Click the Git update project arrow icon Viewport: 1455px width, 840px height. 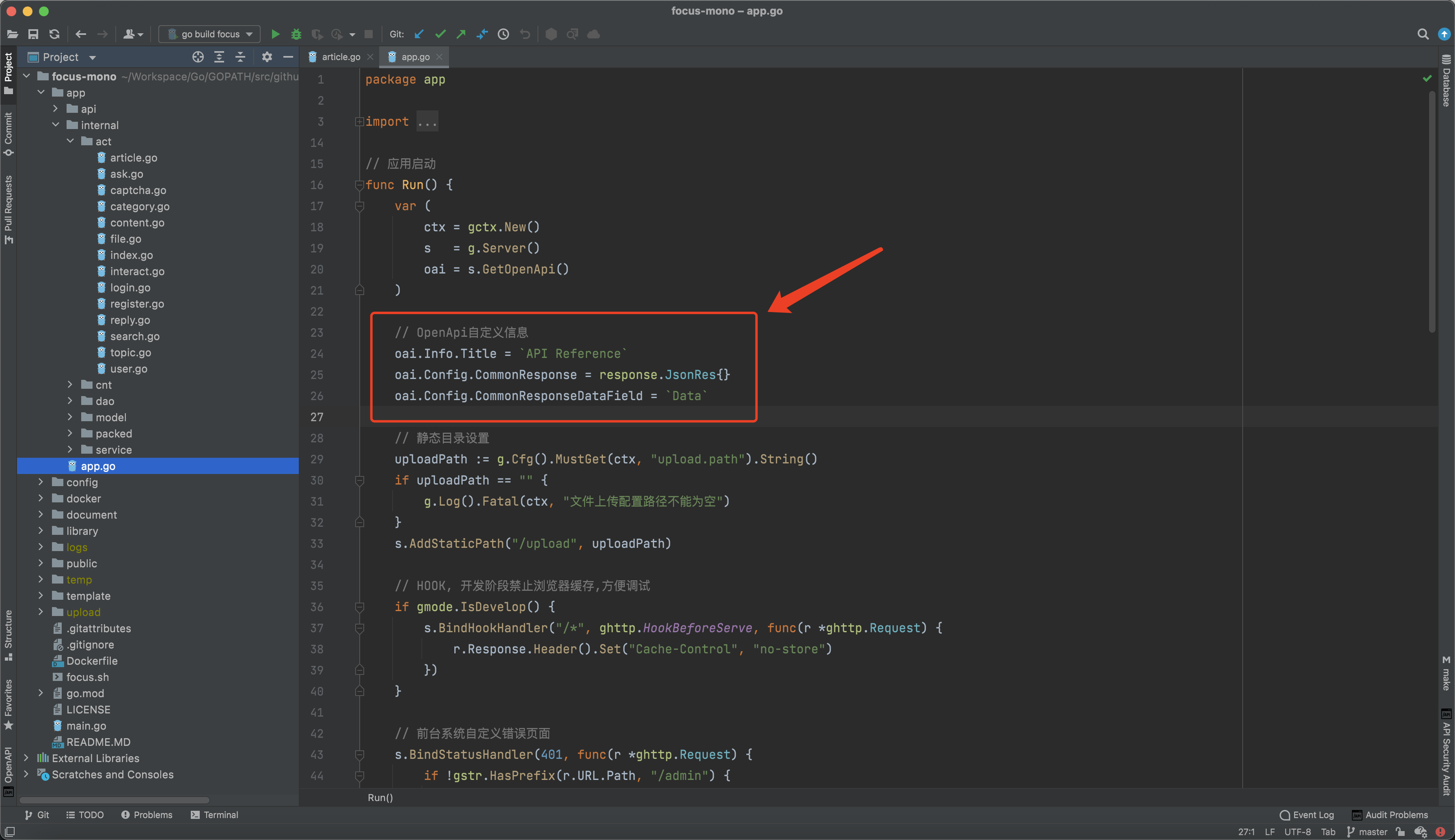[x=420, y=34]
